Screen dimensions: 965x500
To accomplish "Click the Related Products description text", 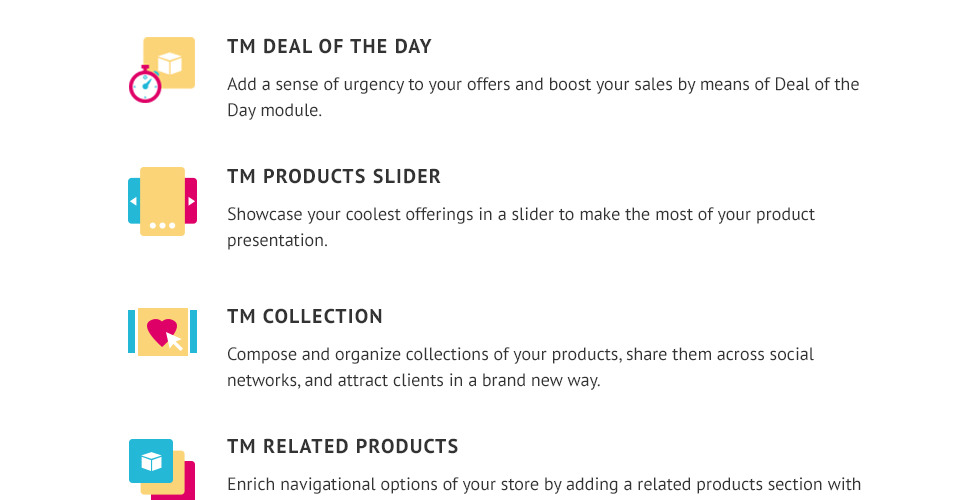I will pos(544,485).
